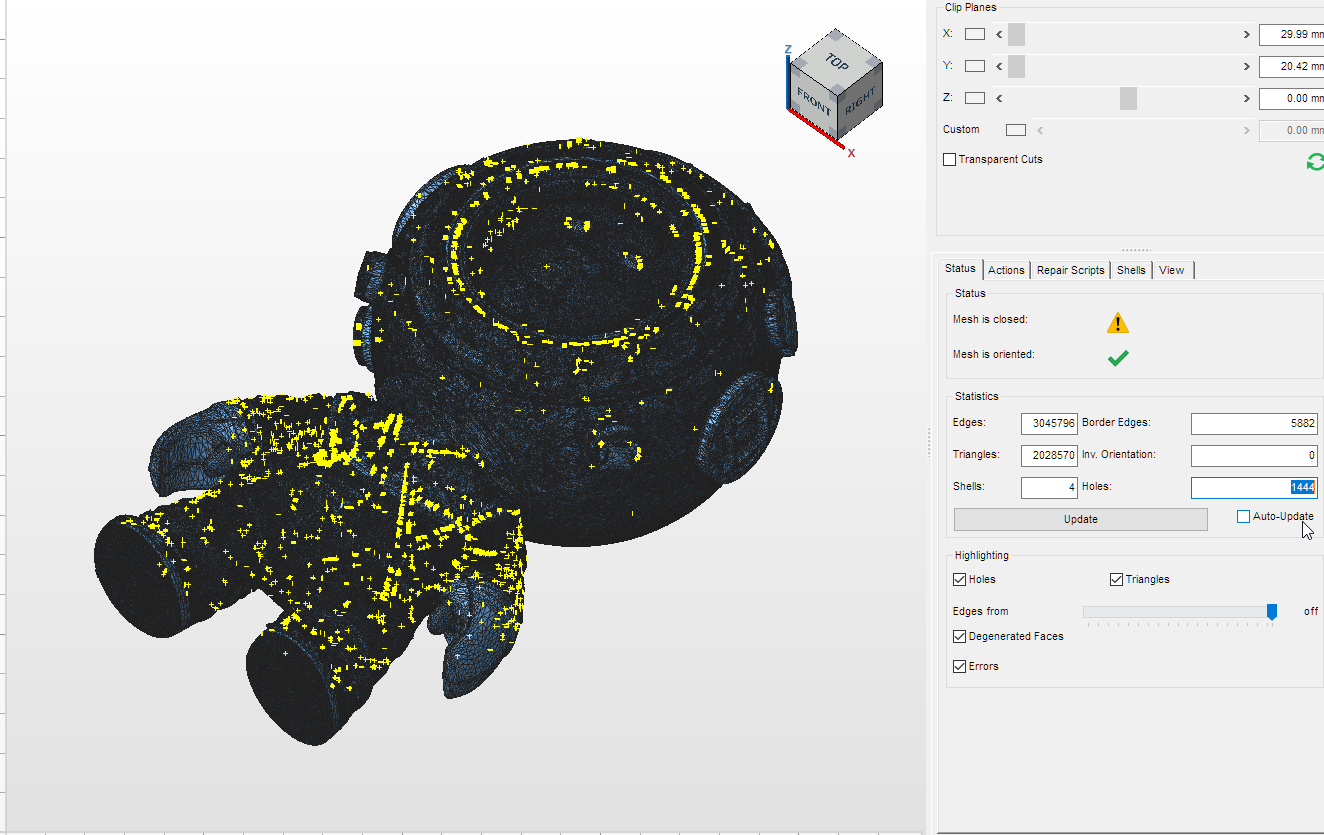Click the 'Mesh is oriented:' label

[x=994, y=354]
